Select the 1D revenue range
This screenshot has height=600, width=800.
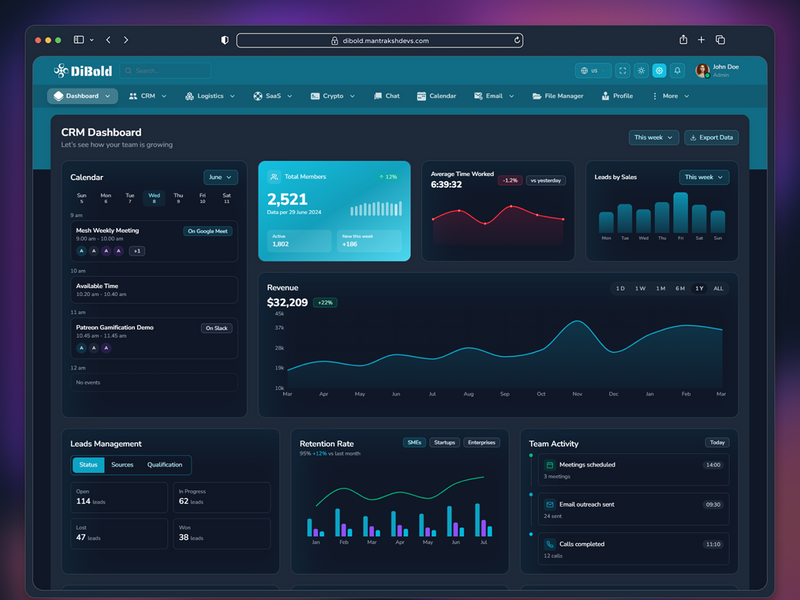620,289
